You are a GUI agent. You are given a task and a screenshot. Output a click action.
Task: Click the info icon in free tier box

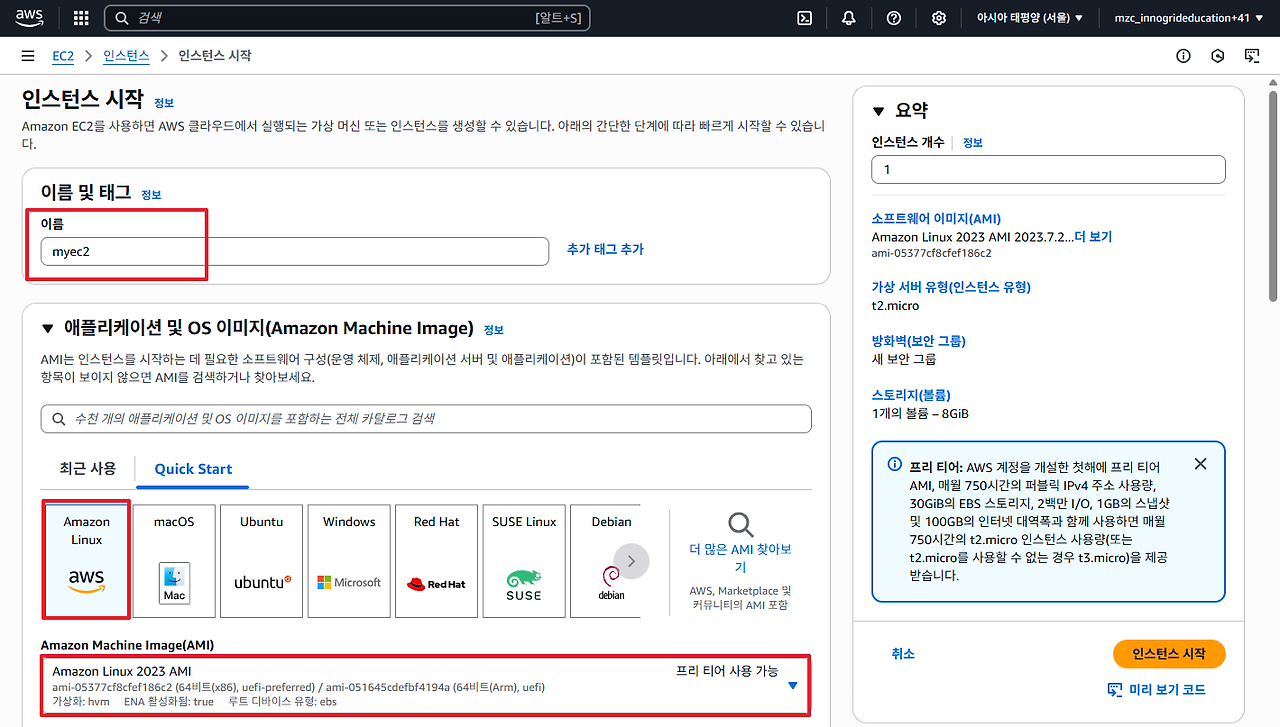pyautogui.click(x=895, y=465)
